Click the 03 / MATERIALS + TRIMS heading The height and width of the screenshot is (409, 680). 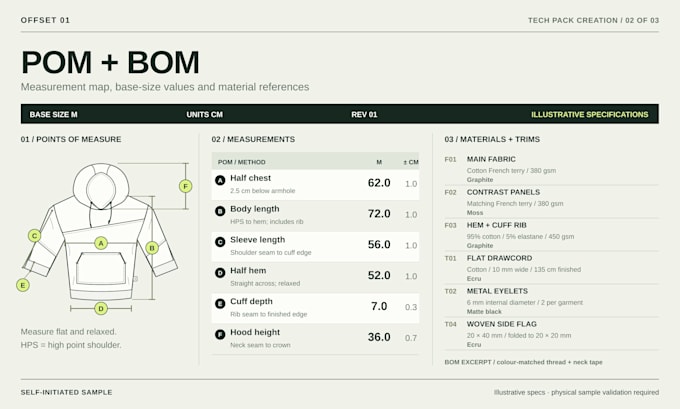point(492,139)
